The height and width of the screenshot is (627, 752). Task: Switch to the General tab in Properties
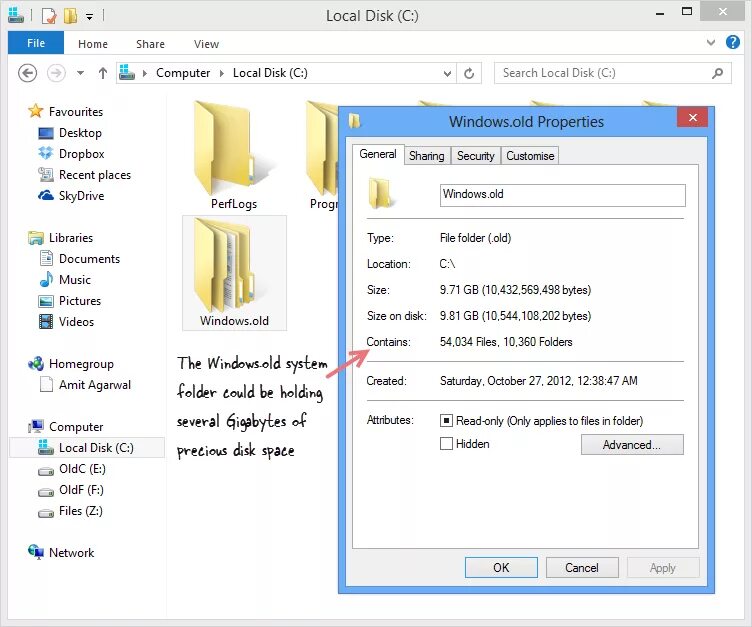[378, 154]
